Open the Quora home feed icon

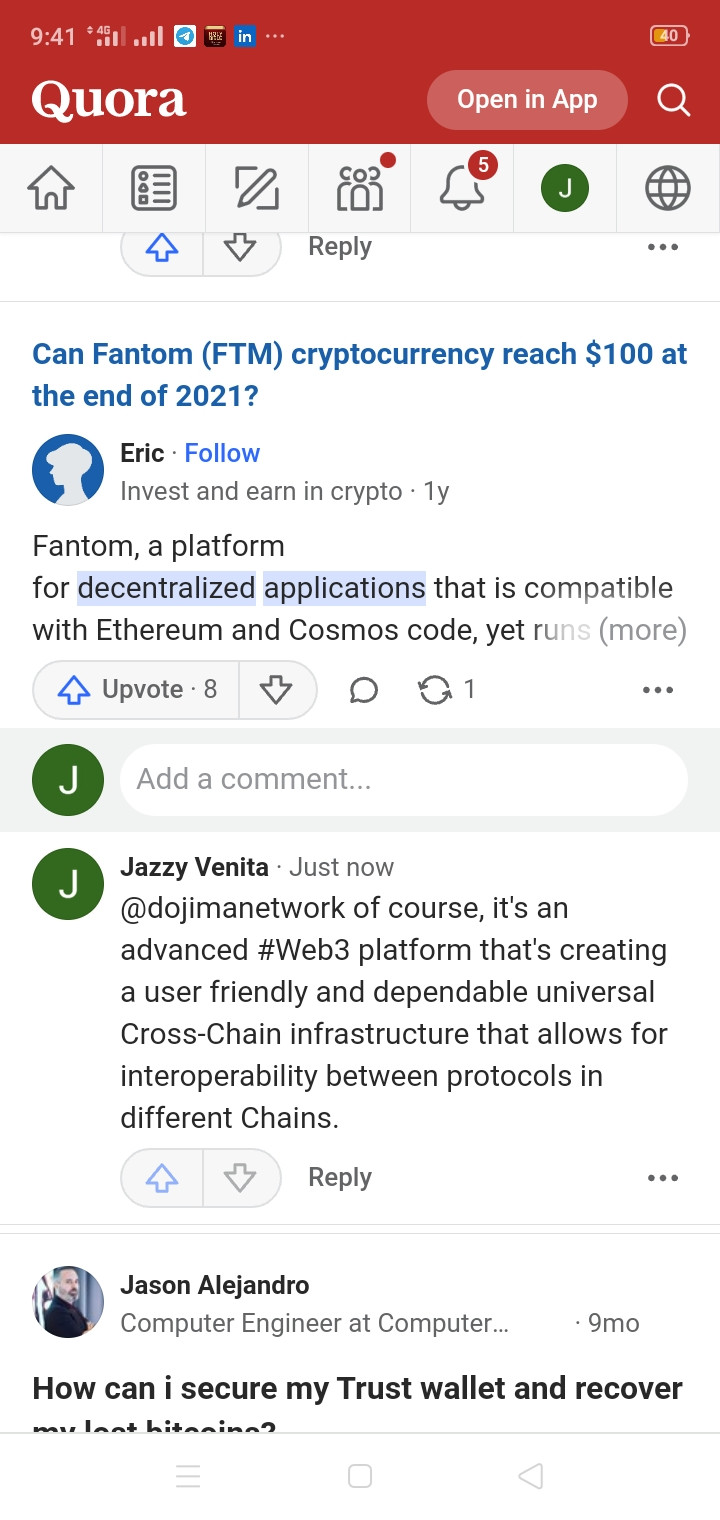51,188
